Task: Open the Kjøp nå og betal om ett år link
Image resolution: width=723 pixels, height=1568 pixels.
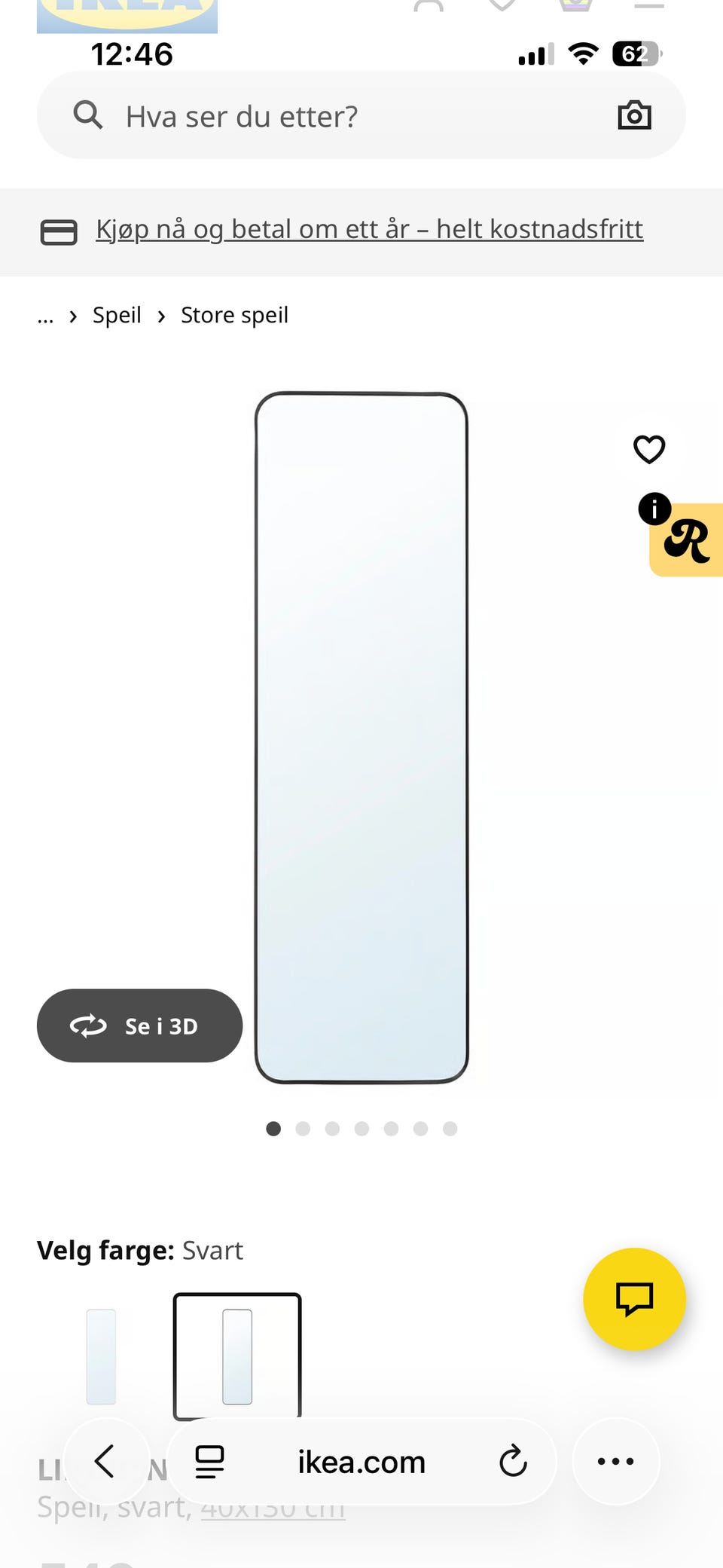Action: (x=369, y=229)
